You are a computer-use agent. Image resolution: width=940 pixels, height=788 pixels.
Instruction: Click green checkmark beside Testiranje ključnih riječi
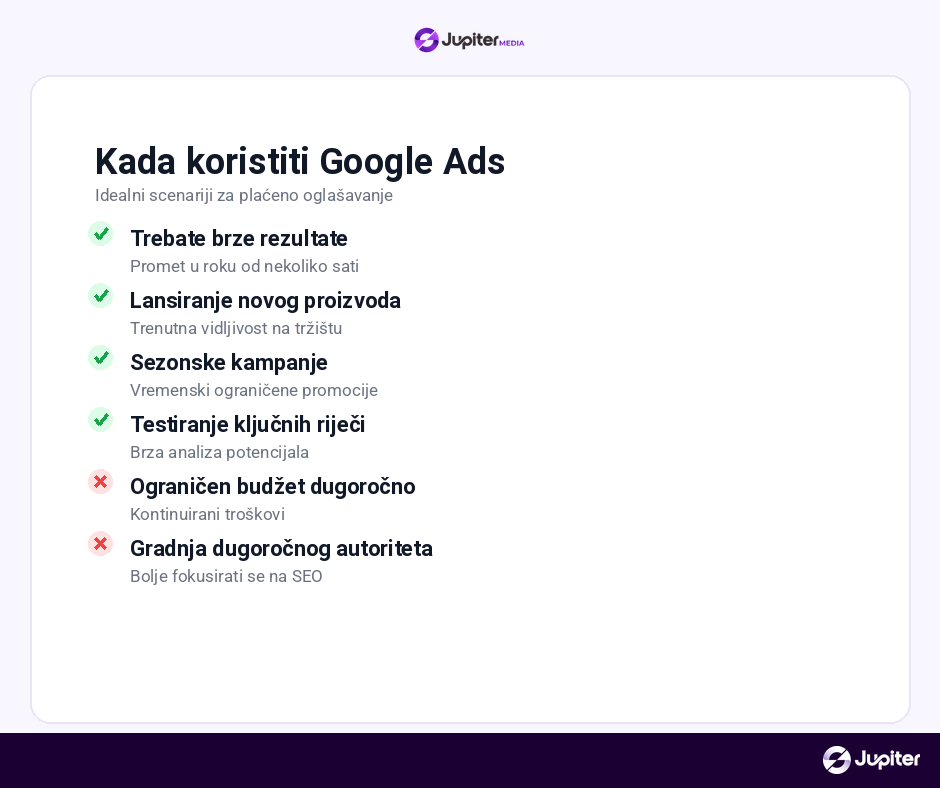point(101,419)
